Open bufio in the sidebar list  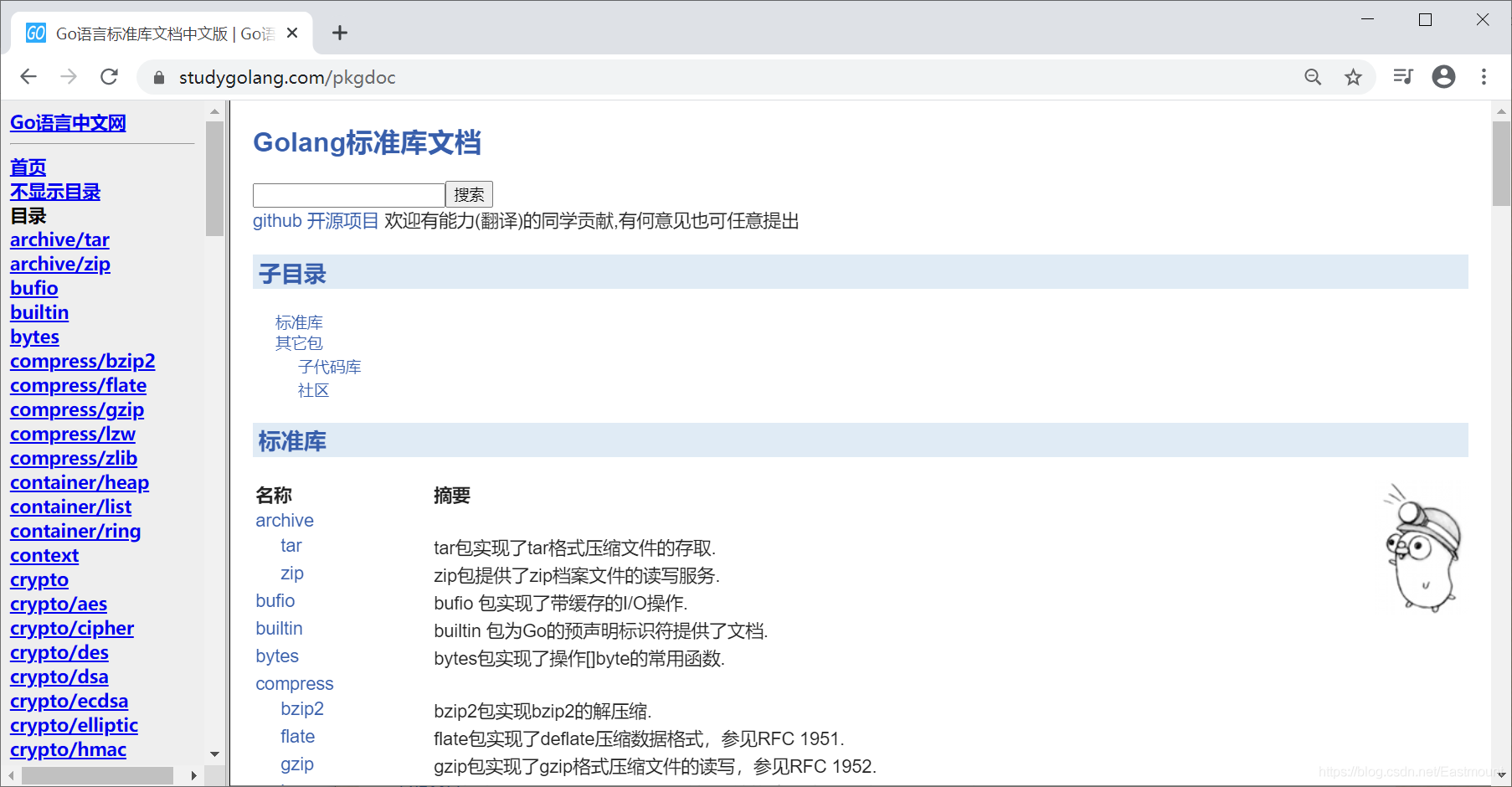[x=34, y=289]
